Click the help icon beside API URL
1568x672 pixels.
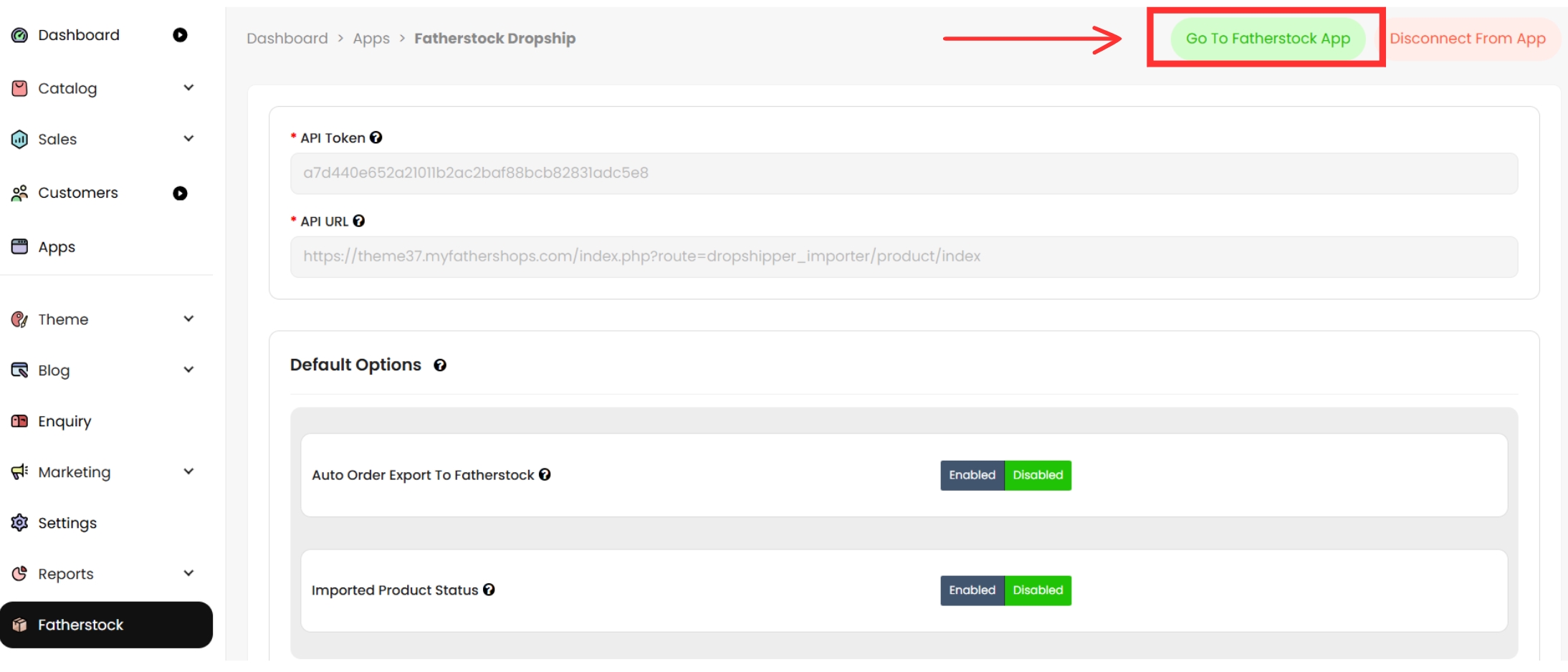pyautogui.click(x=359, y=221)
